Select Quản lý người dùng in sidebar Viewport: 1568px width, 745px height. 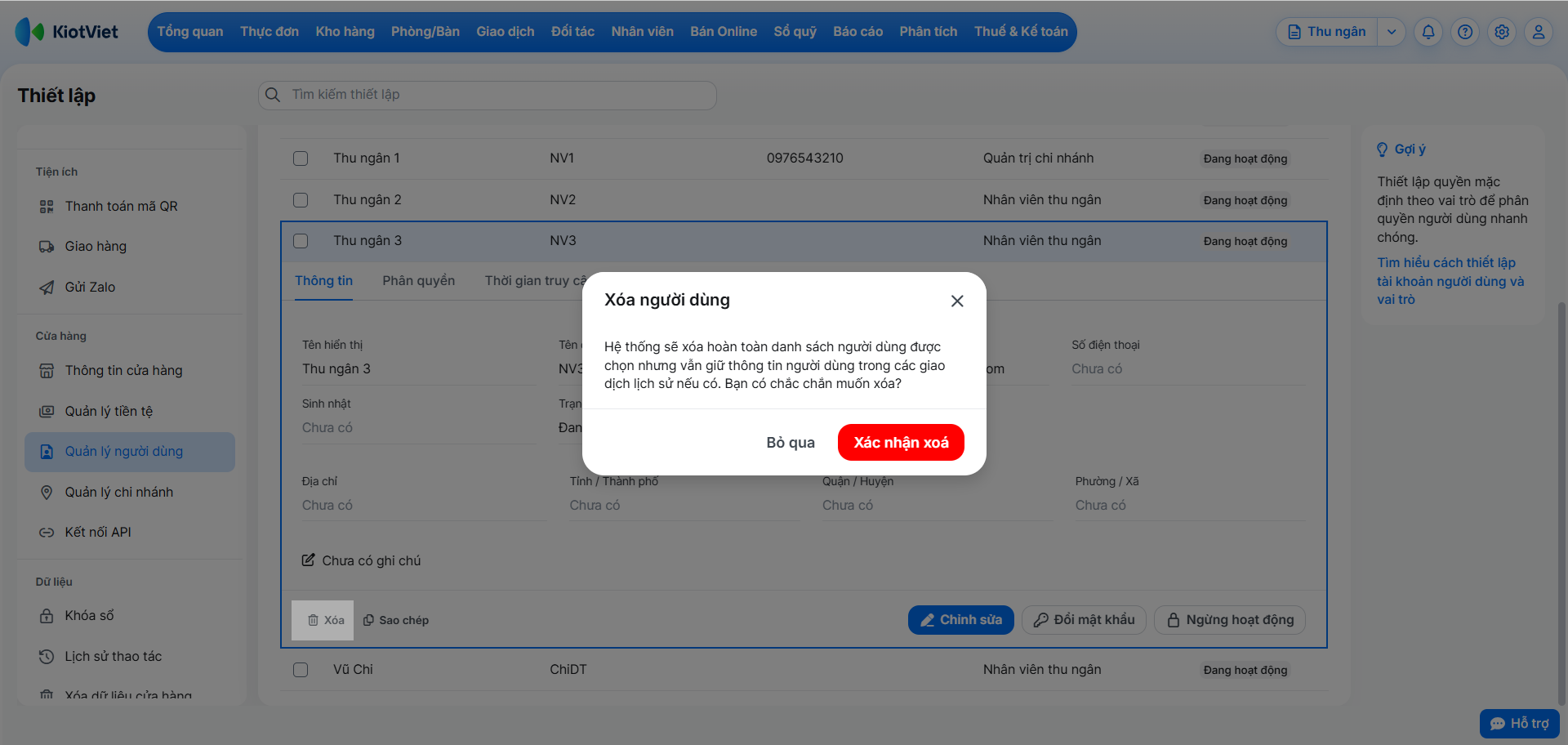pos(130,452)
